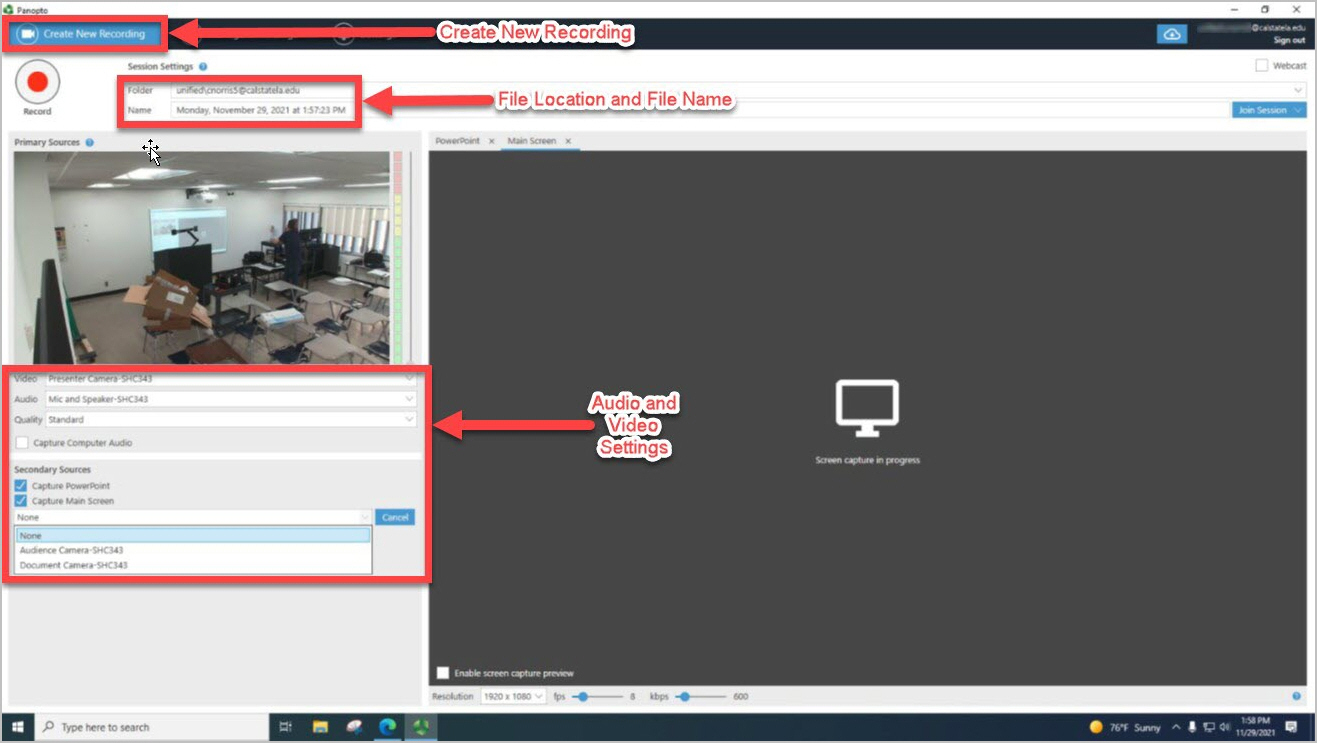This screenshot has width=1317, height=743.
Task: Launch the green Panopto icon on the taskbar
Action: [x=419, y=727]
